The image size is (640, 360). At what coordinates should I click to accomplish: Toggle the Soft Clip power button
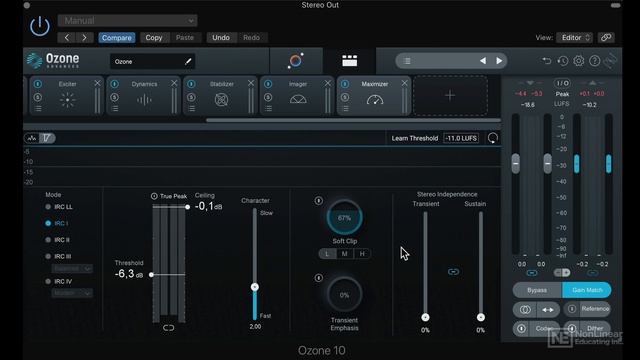pos(319,200)
